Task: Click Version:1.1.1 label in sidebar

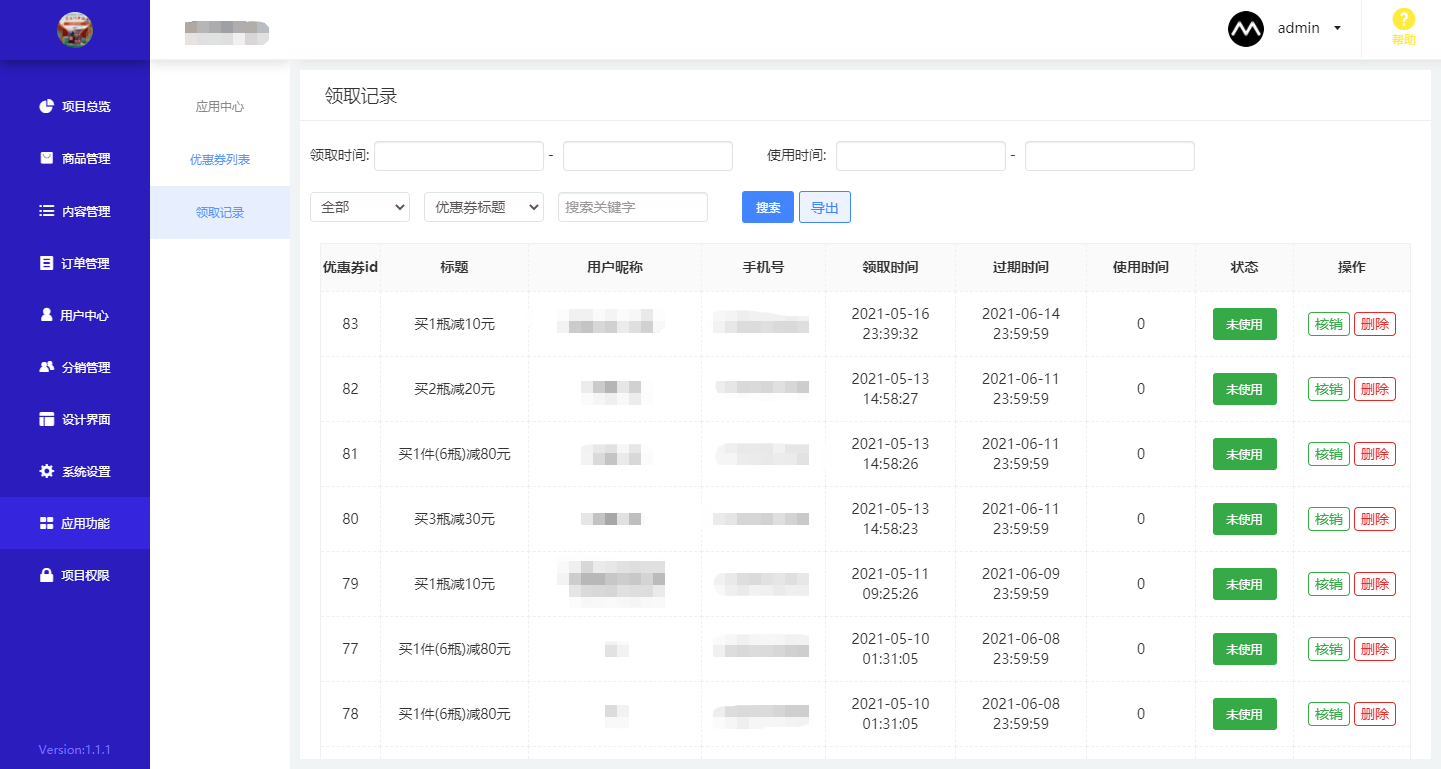Action: pyautogui.click(x=75, y=749)
